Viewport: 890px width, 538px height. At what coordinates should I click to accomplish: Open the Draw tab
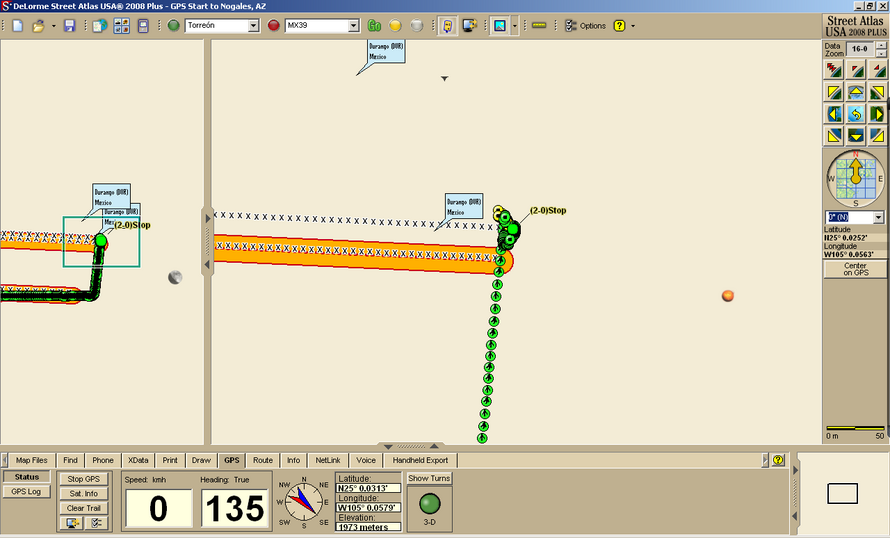coord(201,460)
